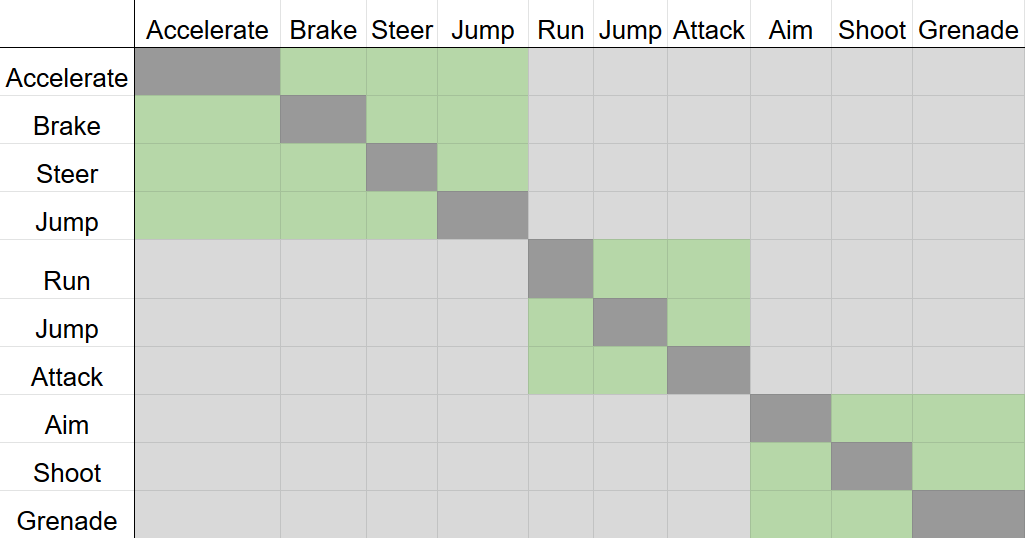Click the Aim column header

coord(790,30)
